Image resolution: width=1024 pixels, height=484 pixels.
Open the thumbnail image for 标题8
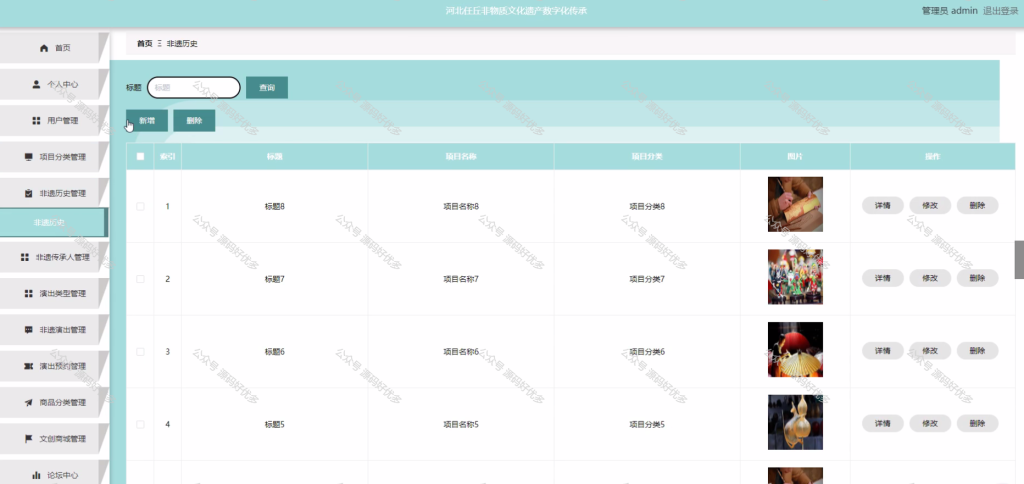coord(795,204)
